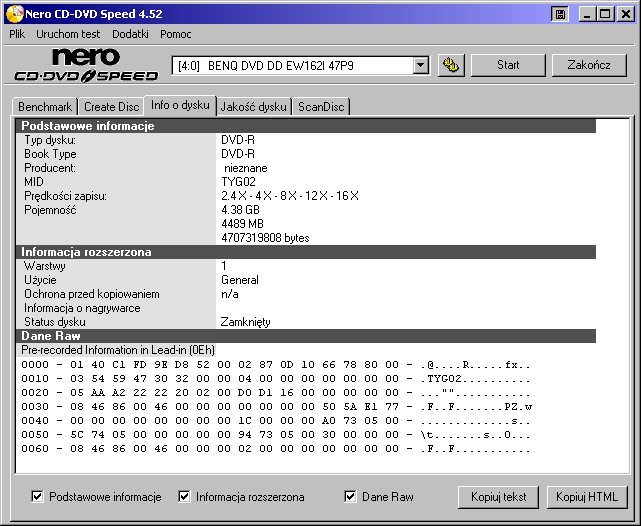The height and width of the screenshot is (526, 641).
Task: Click the MID value TYG02
Action: coord(238,182)
